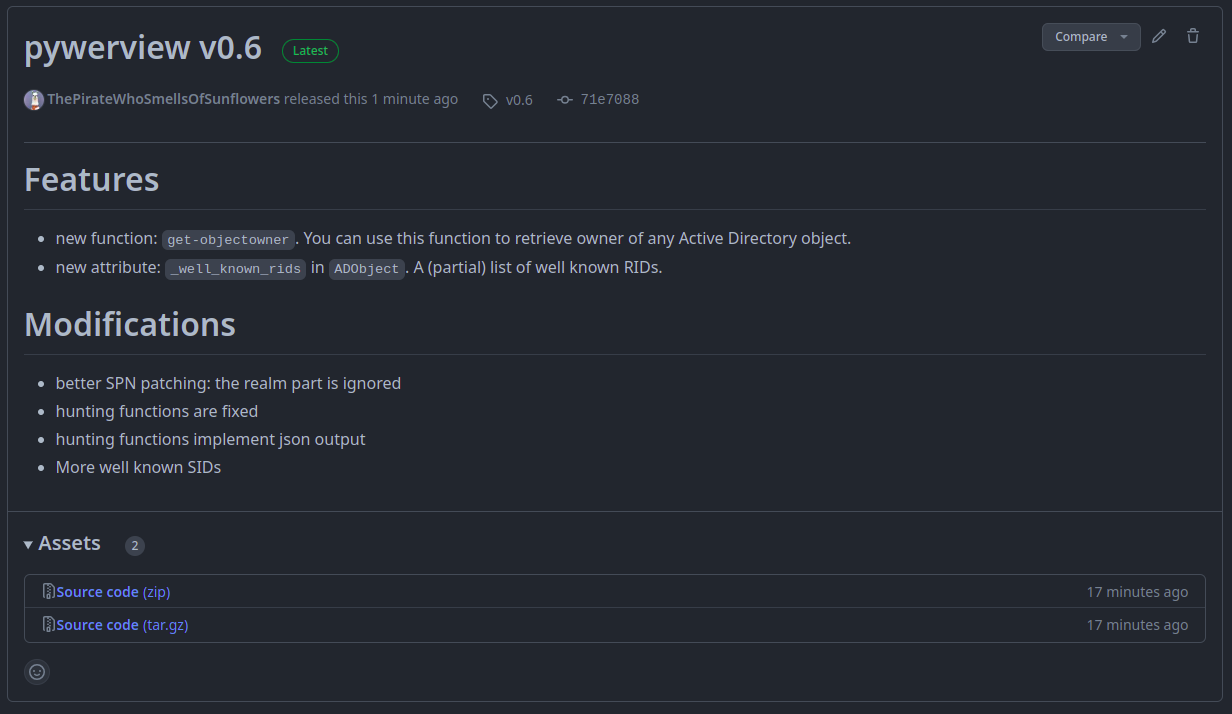
Task: Click 'hunting functions are fixed' item
Action: 157,411
